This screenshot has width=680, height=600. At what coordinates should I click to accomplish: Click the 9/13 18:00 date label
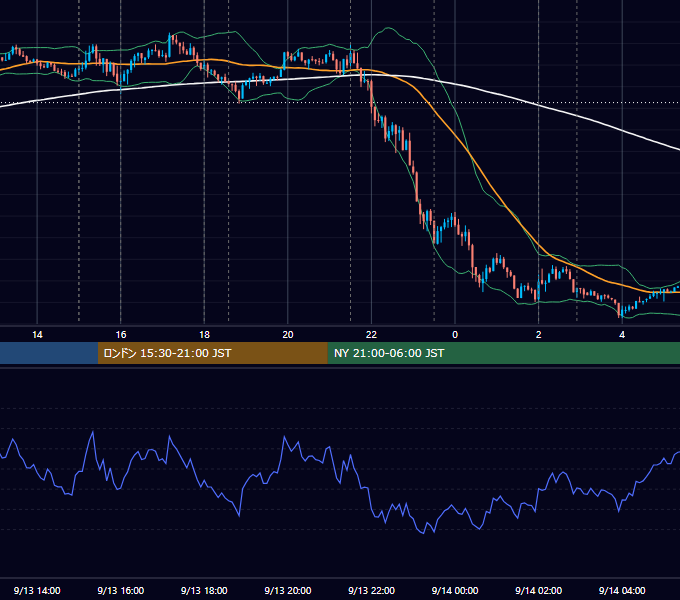[x=204, y=590]
